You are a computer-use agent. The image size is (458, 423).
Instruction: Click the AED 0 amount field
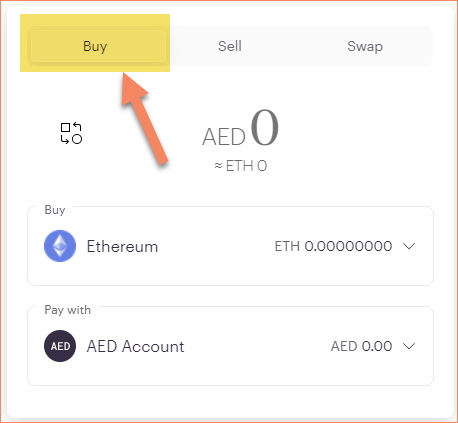click(x=241, y=129)
